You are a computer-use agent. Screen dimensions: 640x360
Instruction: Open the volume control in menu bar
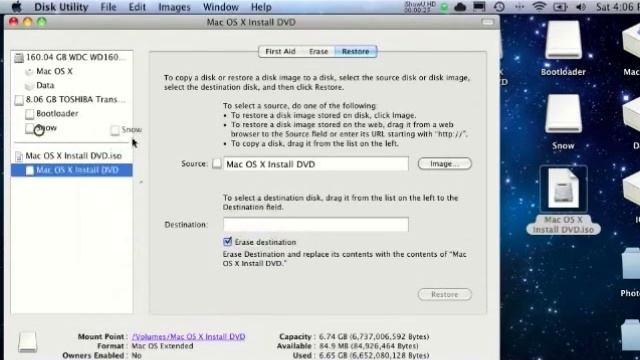click(581, 7)
